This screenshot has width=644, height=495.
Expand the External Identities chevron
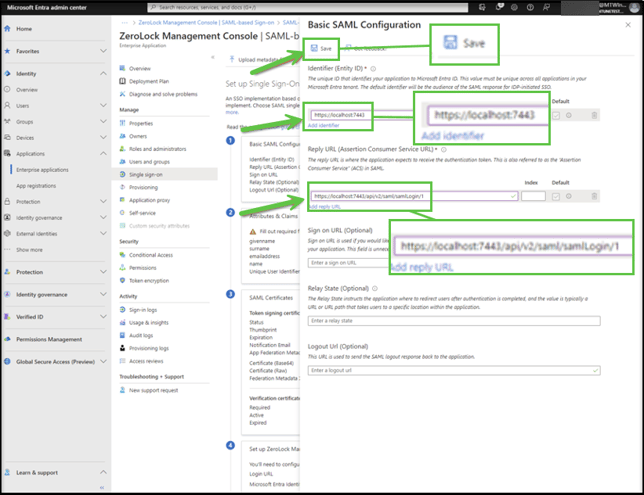pos(103,234)
